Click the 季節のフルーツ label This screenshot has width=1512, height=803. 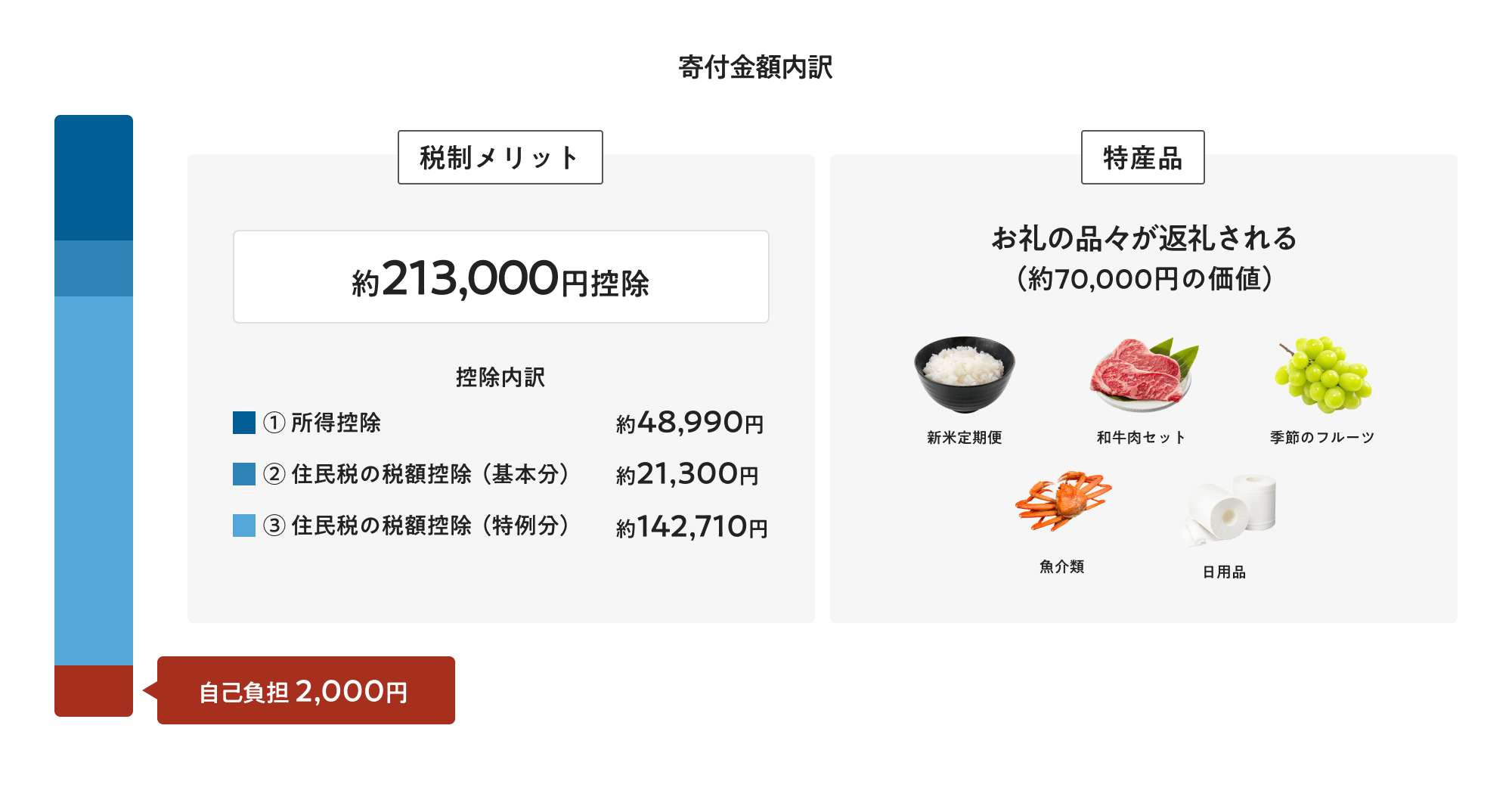pos(1321,438)
